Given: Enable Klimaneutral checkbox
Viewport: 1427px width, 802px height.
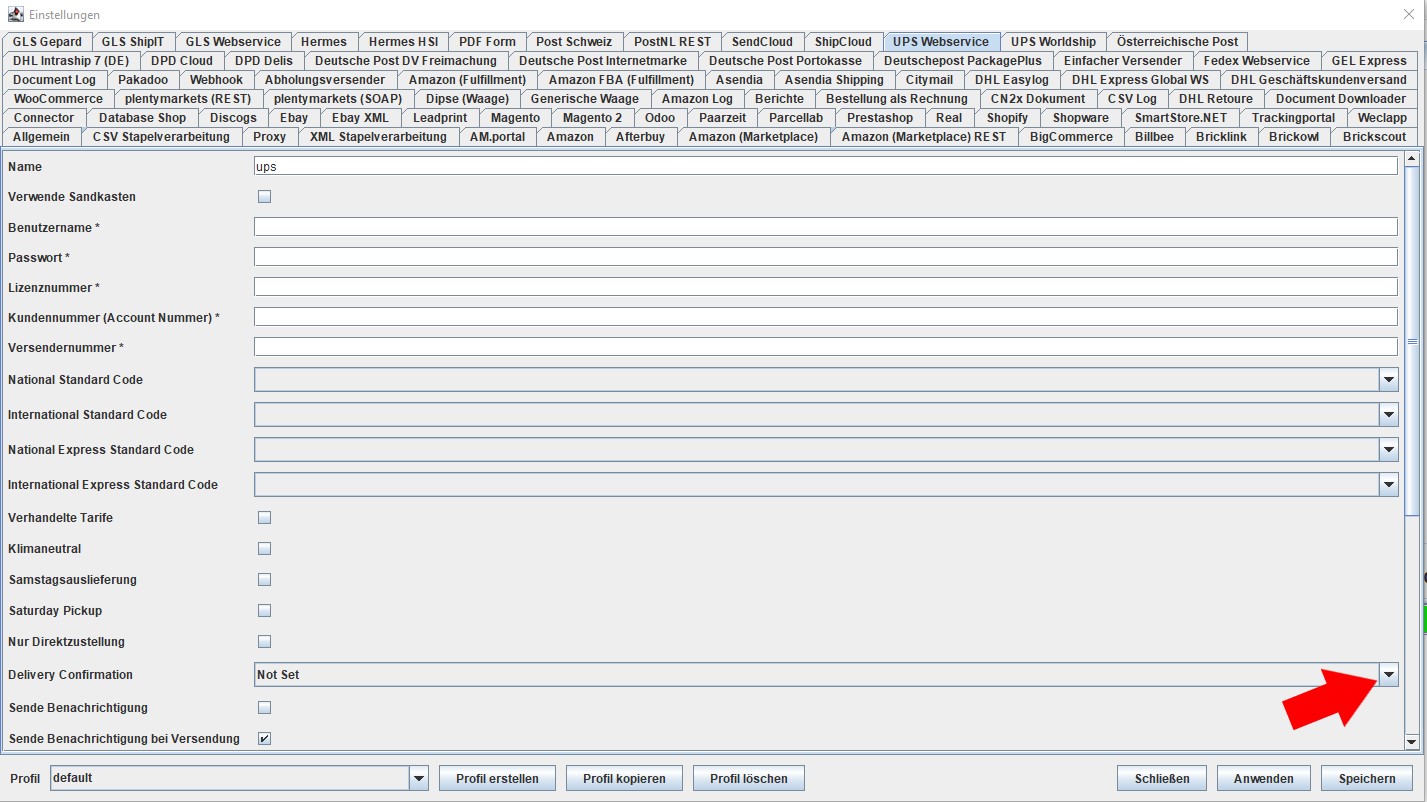Looking at the screenshot, I should [265, 549].
